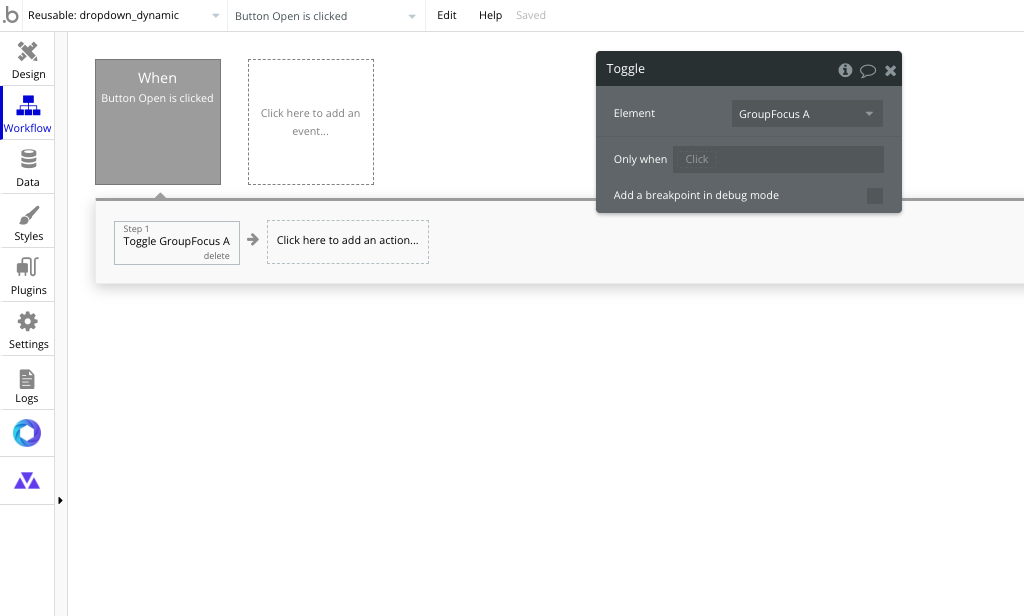The height and width of the screenshot is (616, 1024).
Task: Enable Add a breakpoint in debug mode
Action: [874, 196]
